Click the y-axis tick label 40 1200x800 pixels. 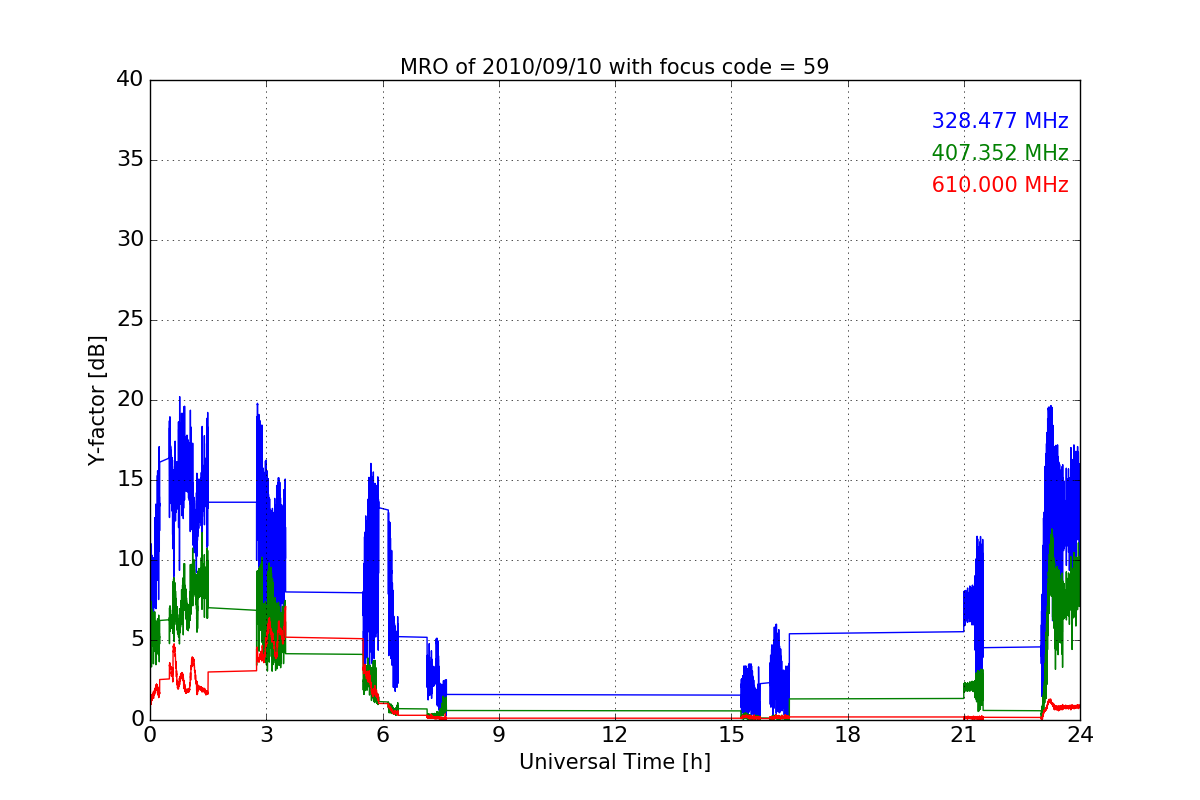[x=130, y=80]
